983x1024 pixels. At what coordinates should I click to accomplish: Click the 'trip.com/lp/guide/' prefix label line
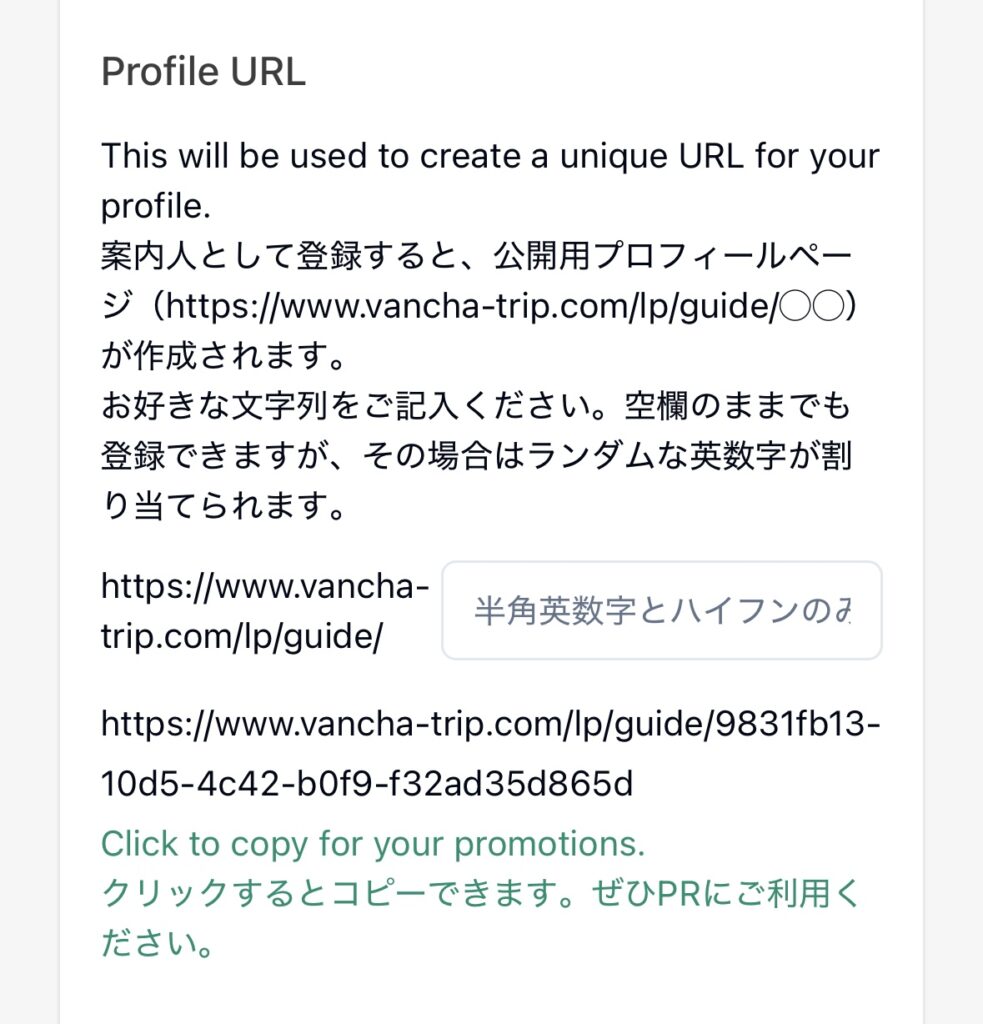[x=241, y=635]
